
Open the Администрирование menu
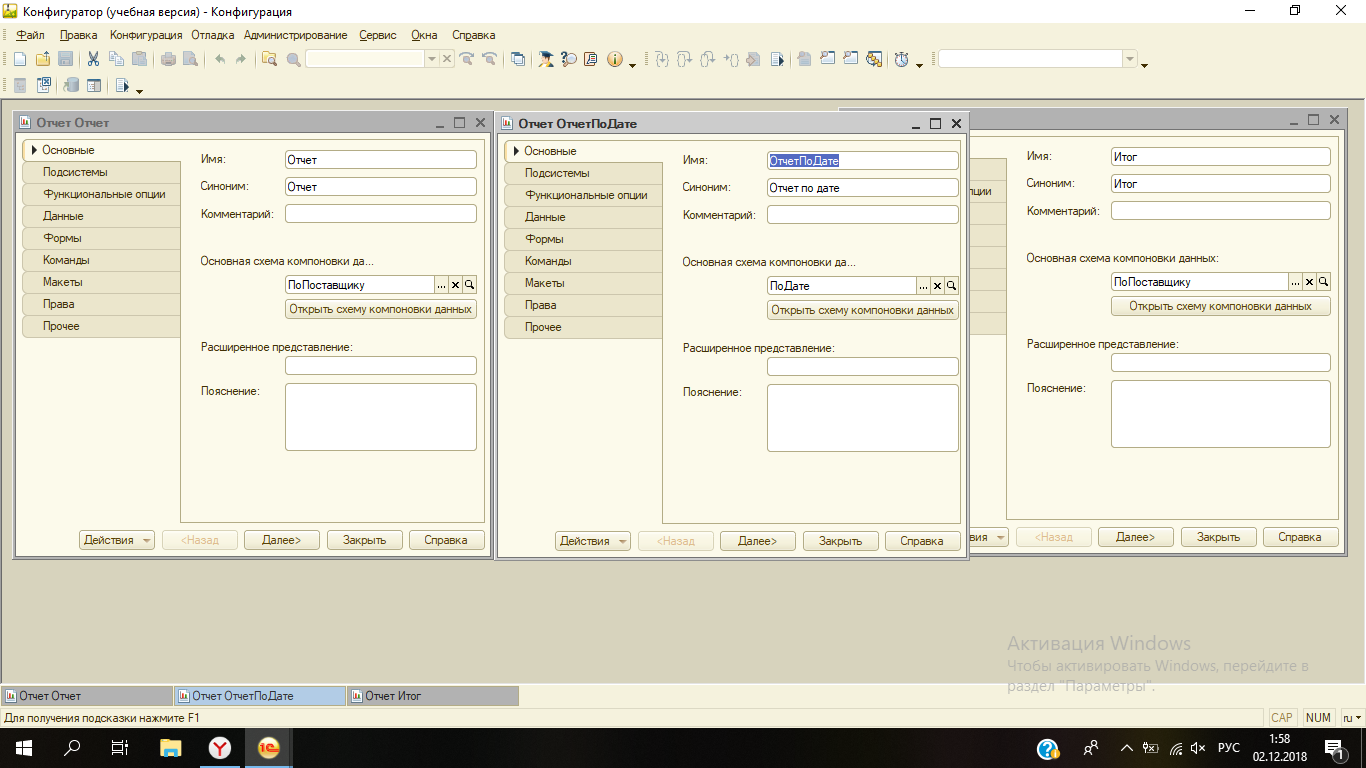[x=295, y=35]
